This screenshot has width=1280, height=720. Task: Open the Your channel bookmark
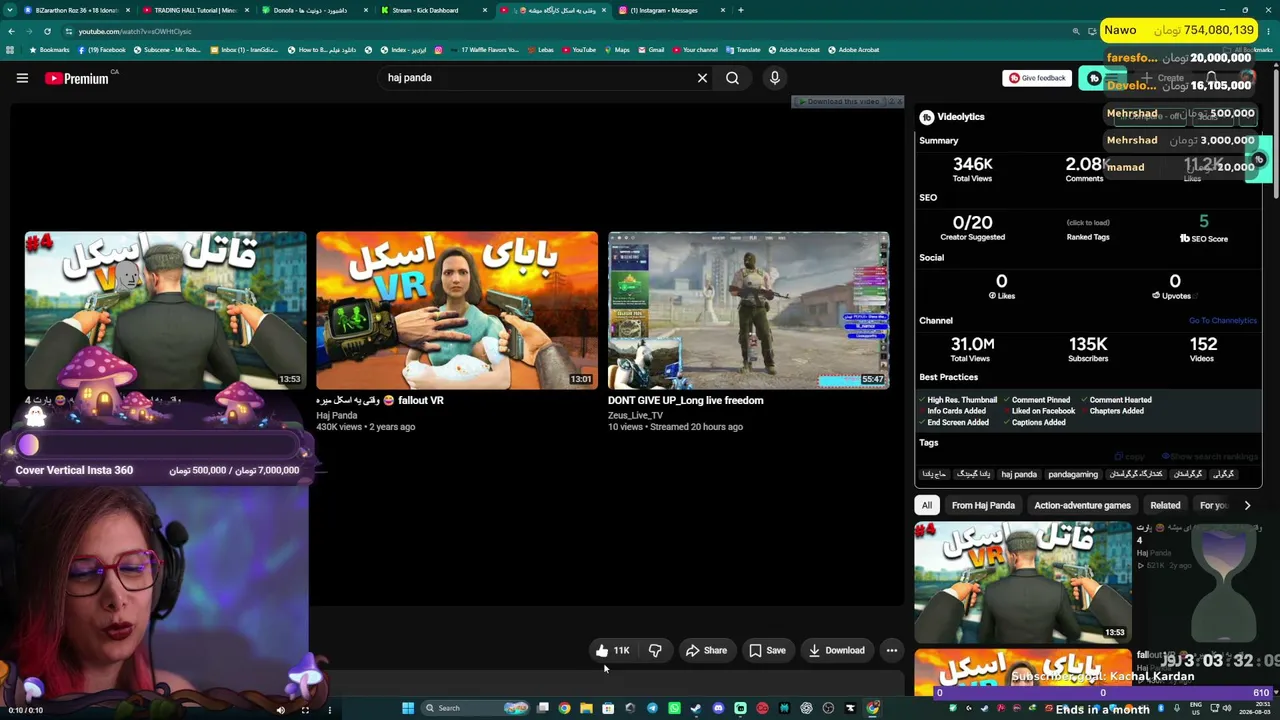[x=694, y=50]
